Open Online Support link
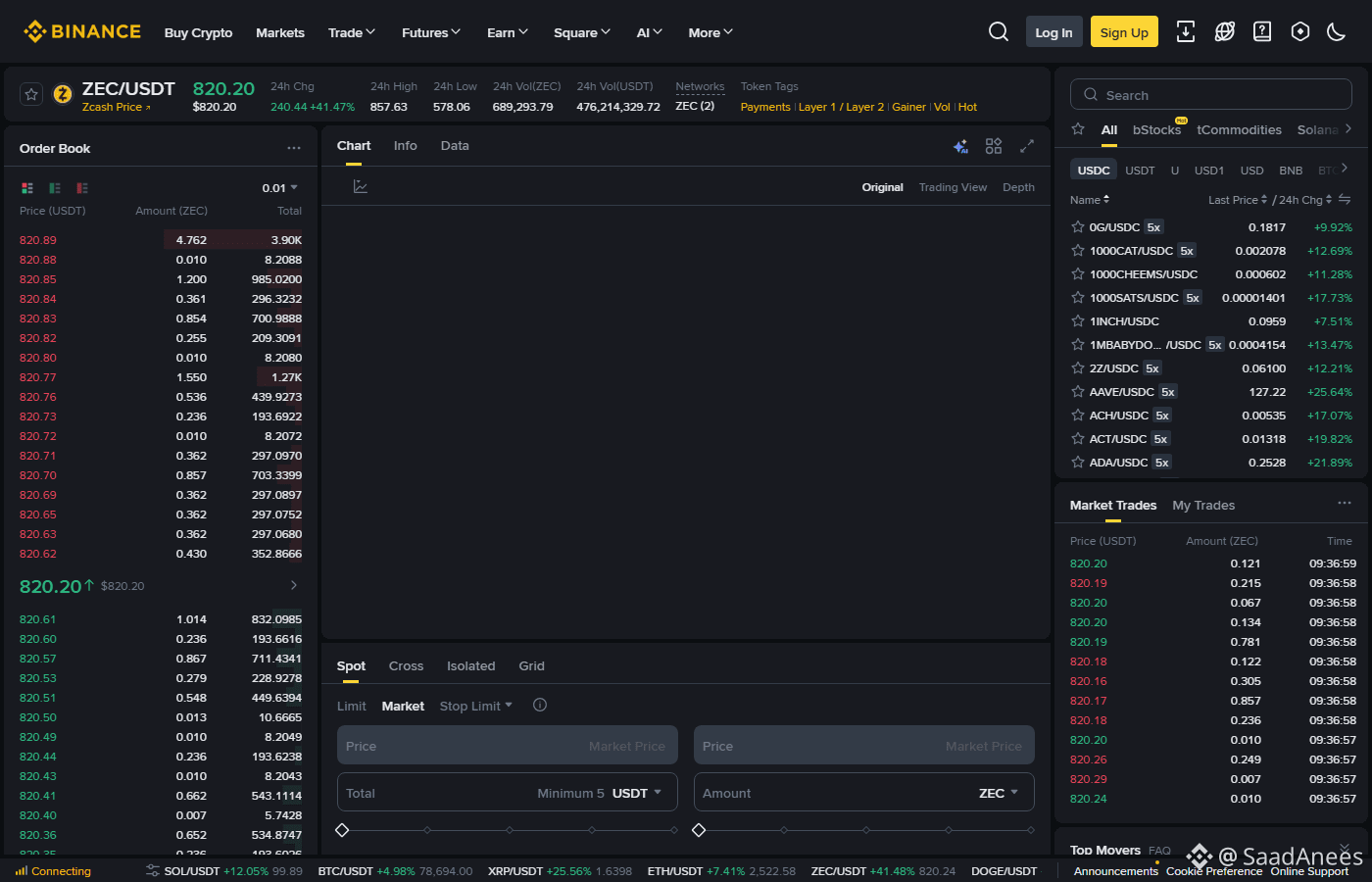This screenshot has width=1372, height=882. (x=1309, y=871)
